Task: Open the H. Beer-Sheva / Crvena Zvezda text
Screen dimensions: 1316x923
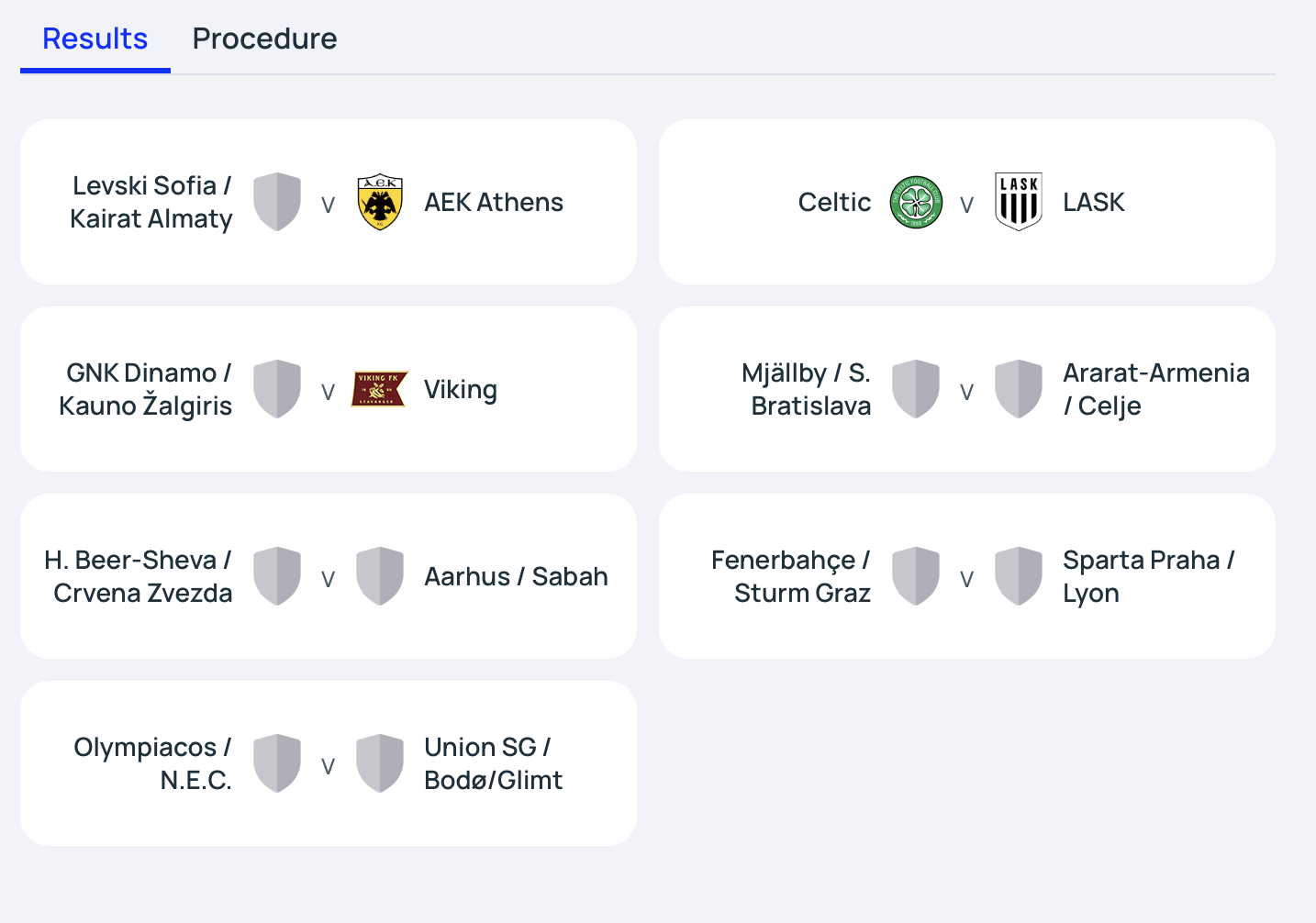Action: pos(139,576)
